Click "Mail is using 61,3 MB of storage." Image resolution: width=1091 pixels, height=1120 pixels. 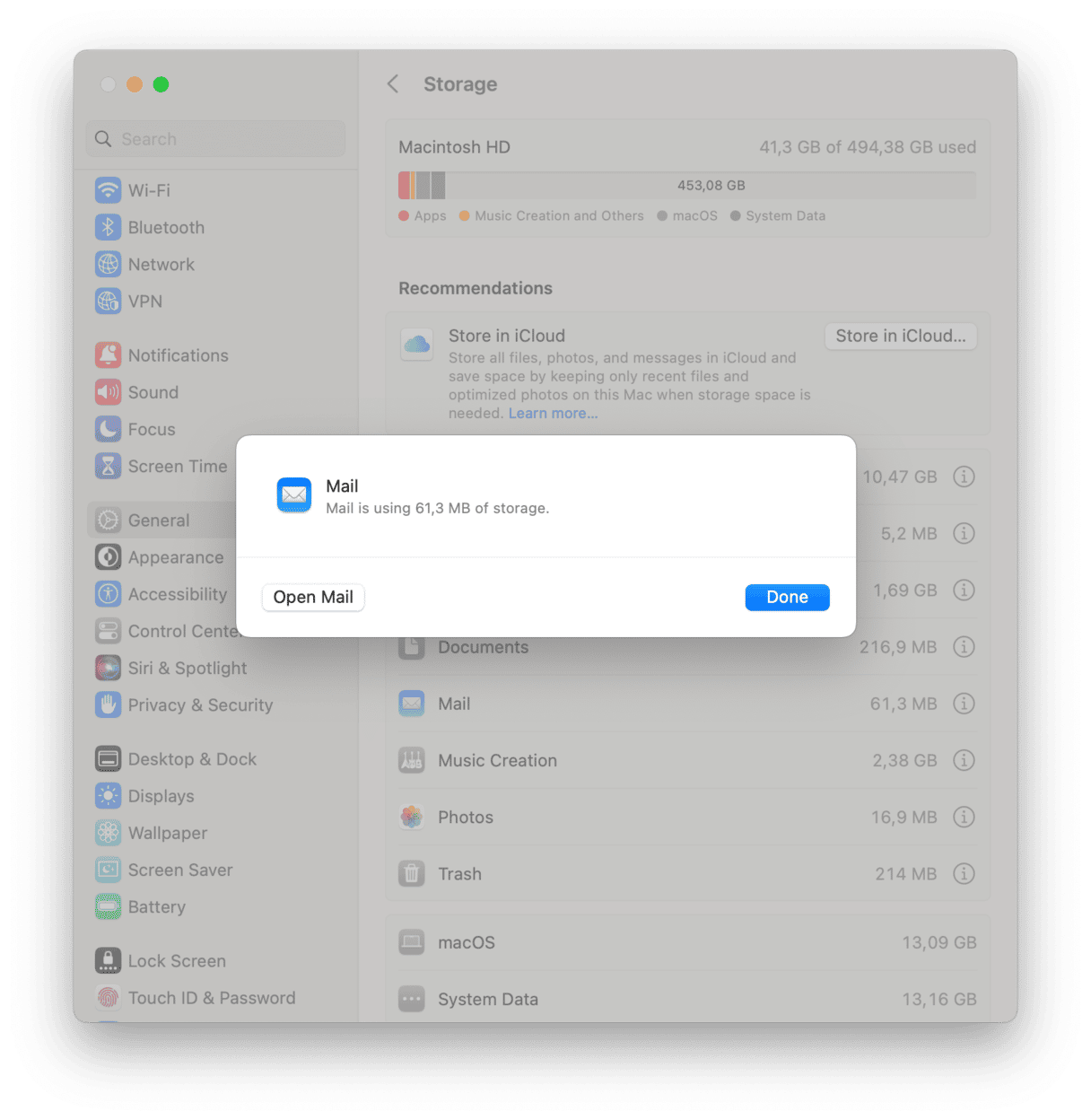coord(438,508)
